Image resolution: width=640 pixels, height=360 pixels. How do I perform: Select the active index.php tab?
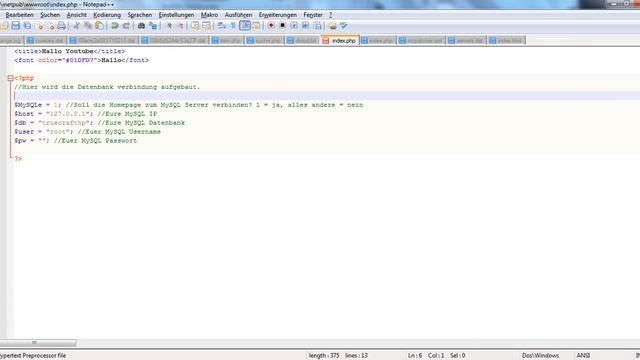click(340, 40)
